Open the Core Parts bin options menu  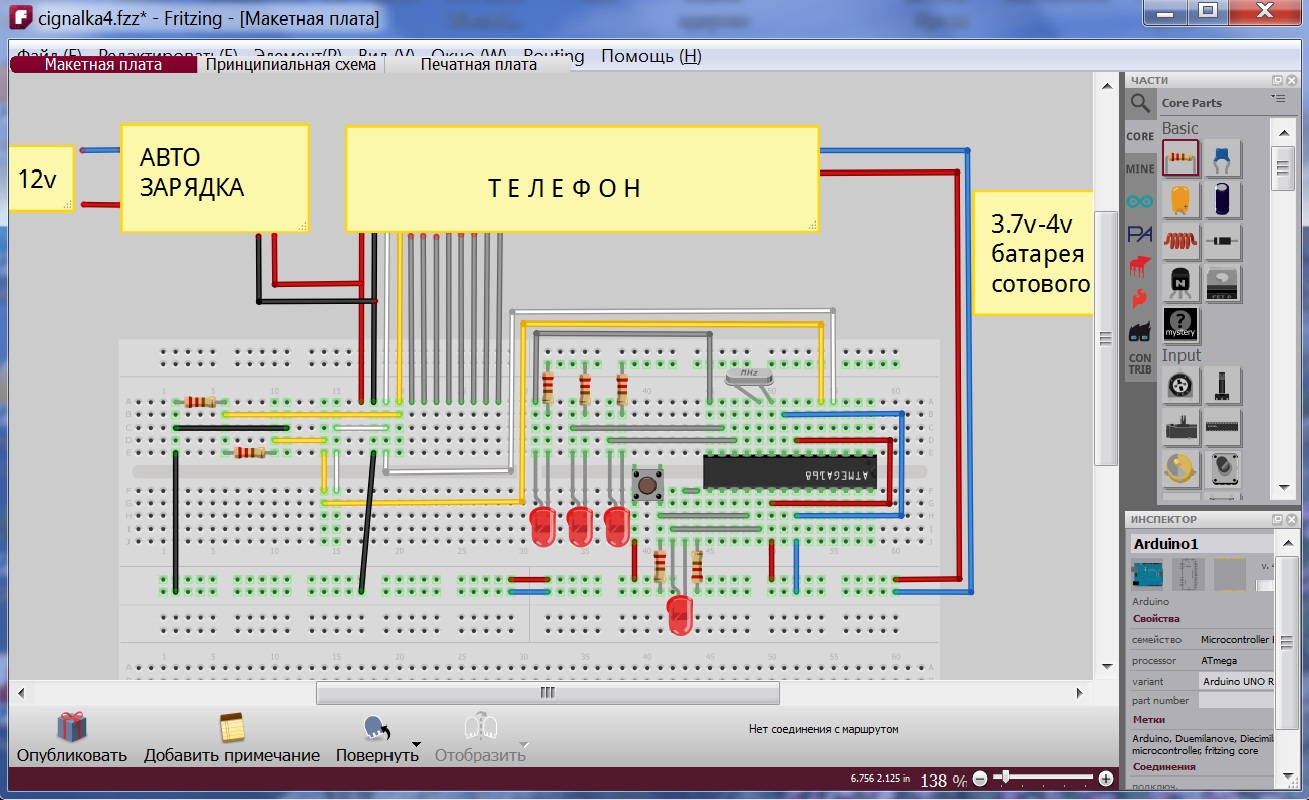pos(1278,99)
